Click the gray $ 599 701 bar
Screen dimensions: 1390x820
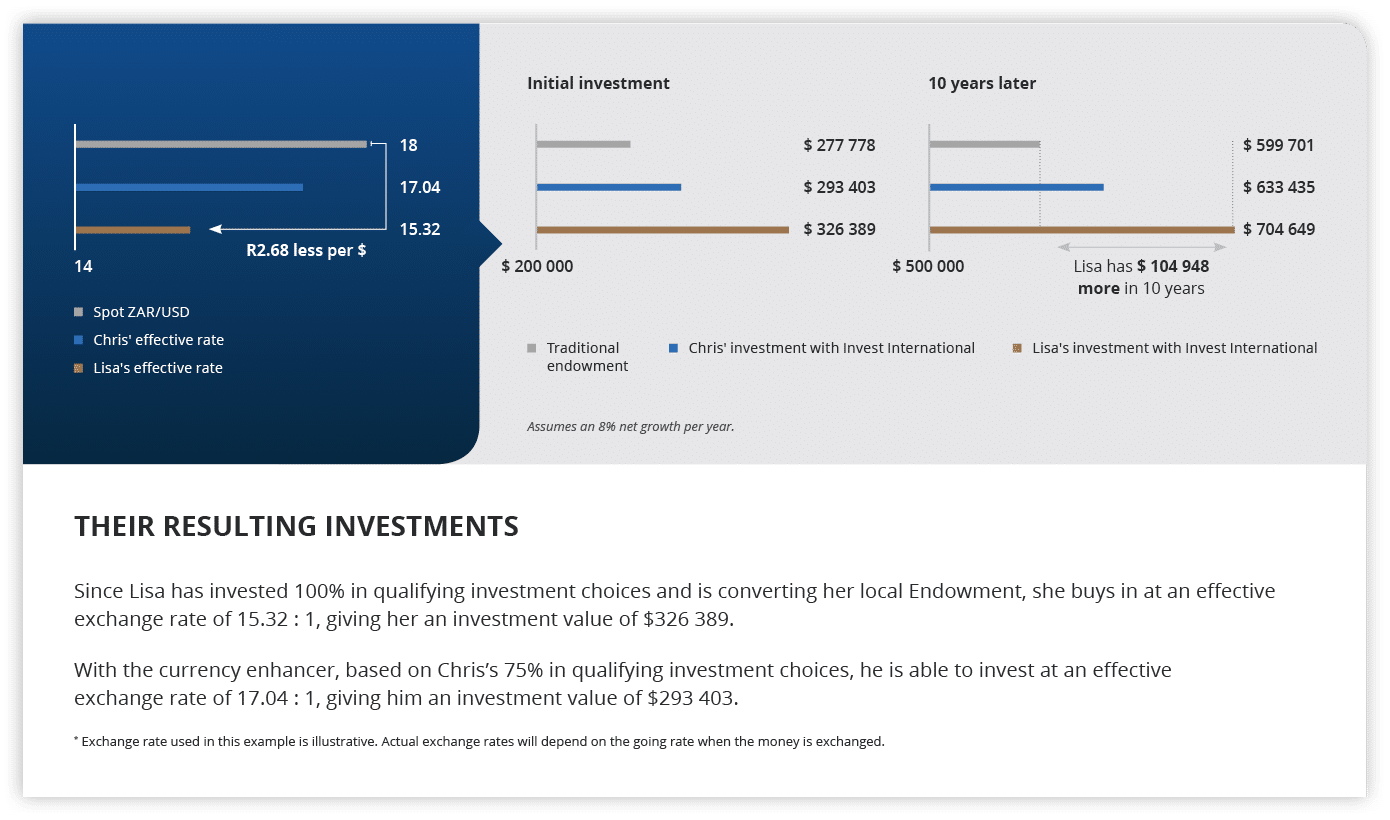click(x=984, y=144)
